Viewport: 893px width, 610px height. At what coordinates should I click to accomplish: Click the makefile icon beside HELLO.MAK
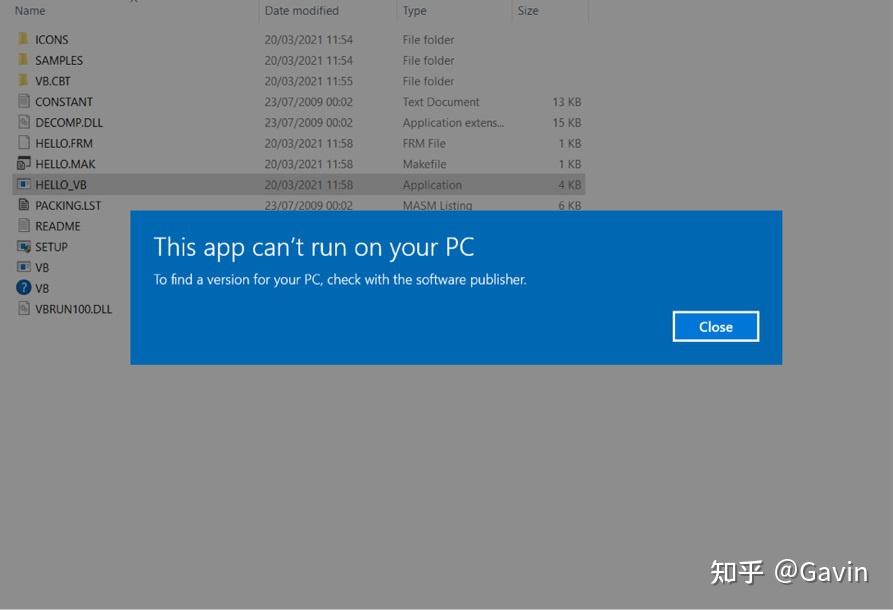click(x=22, y=163)
